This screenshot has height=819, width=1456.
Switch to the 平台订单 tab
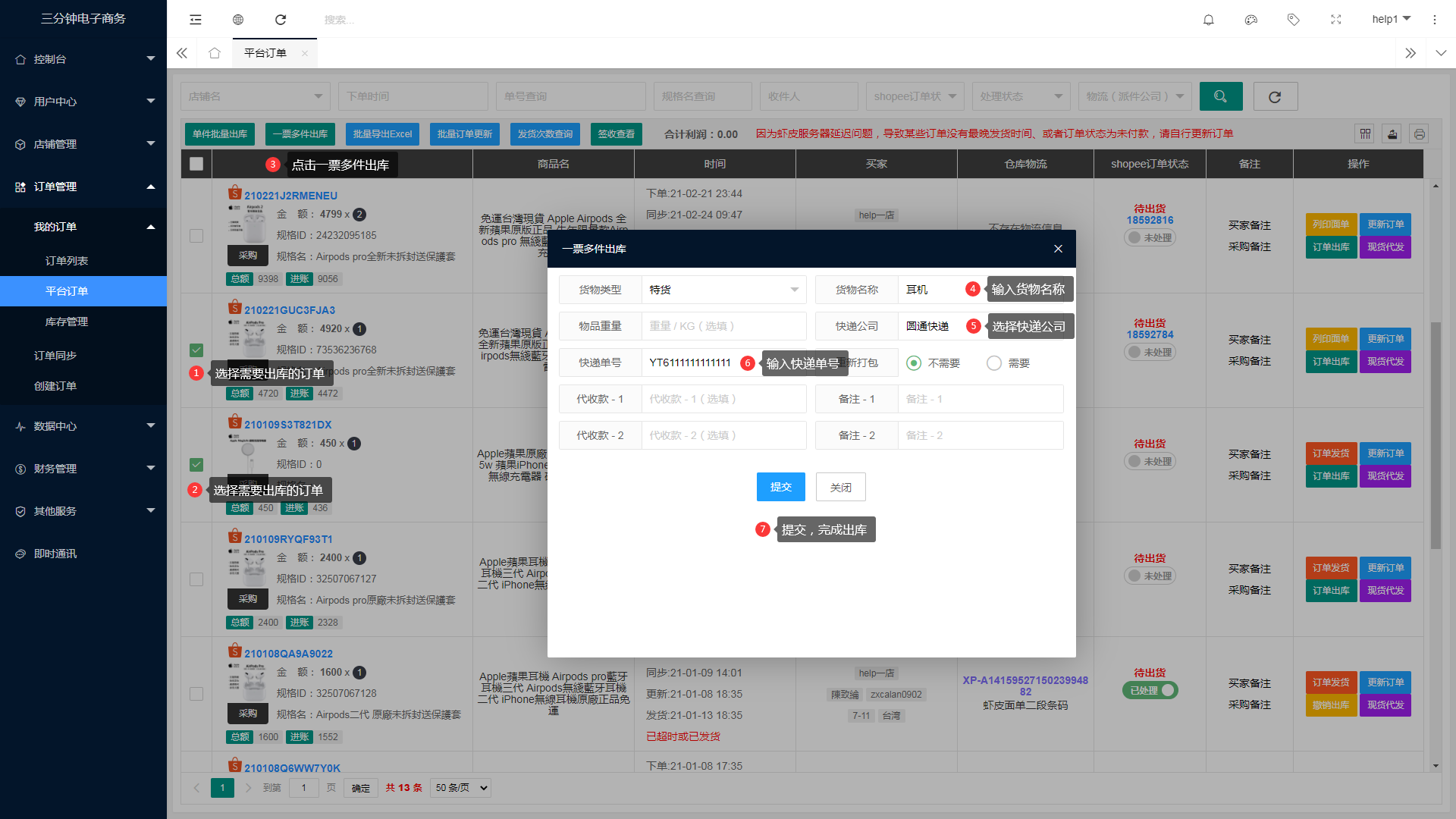(x=265, y=53)
